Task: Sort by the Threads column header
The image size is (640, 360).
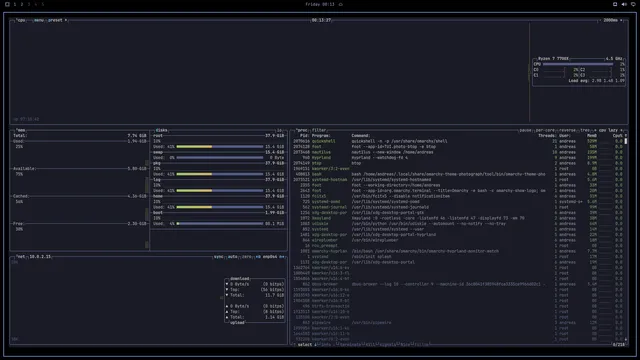Action: [547, 136]
